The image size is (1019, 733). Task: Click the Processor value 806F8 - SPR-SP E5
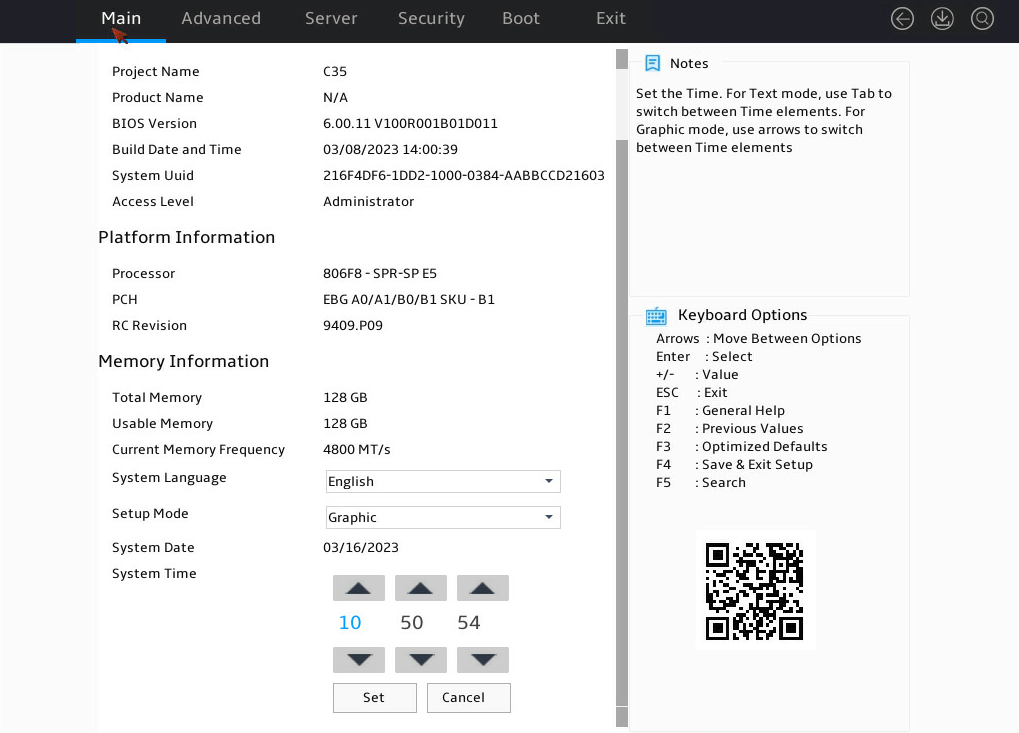coord(380,274)
